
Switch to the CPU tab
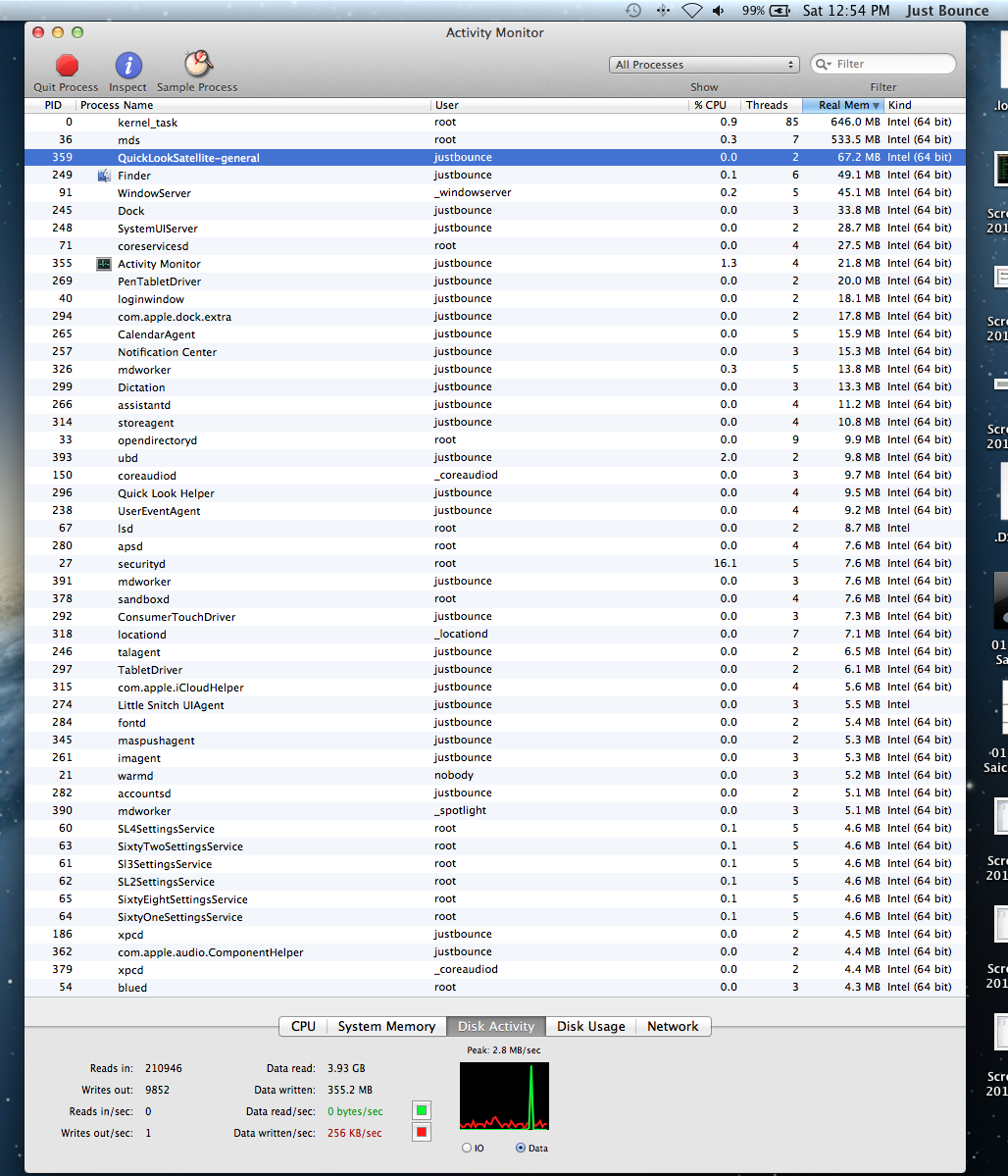303,1026
